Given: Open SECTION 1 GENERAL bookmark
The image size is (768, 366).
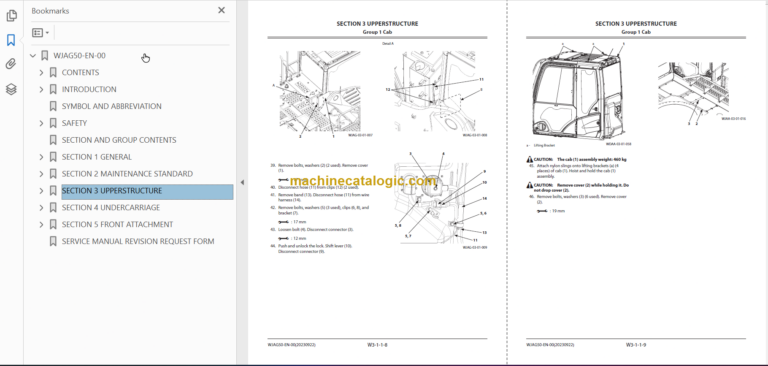Looking at the screenshot, I should click(96, 157).
